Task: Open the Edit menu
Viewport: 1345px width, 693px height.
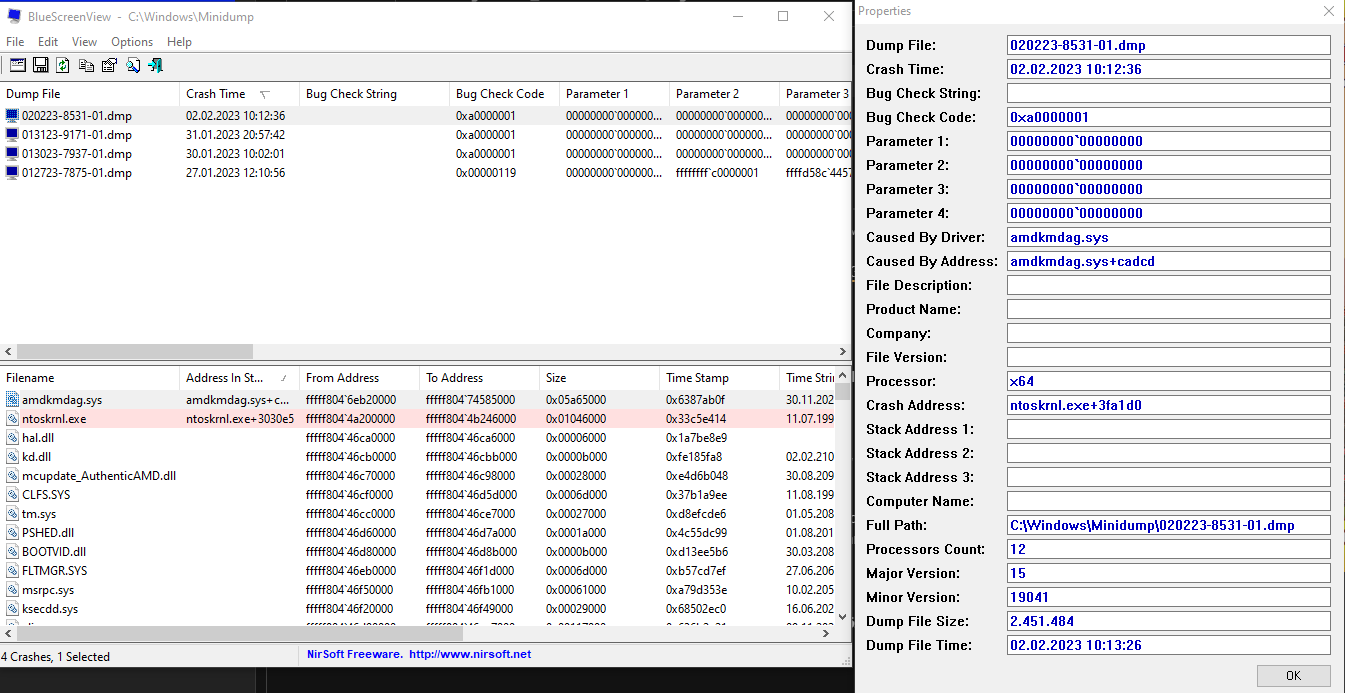Action: click(48, 42)
